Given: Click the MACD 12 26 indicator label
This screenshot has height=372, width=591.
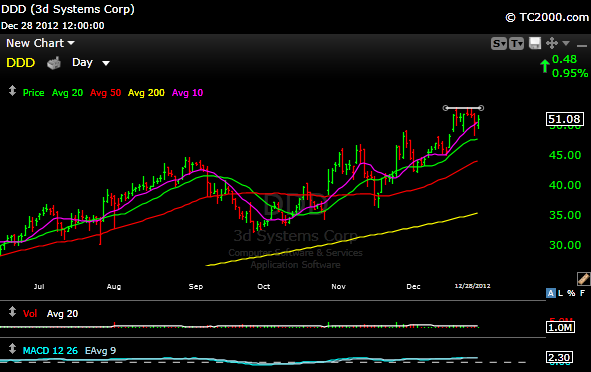Looking at the screenshot, I should (50, 351).
